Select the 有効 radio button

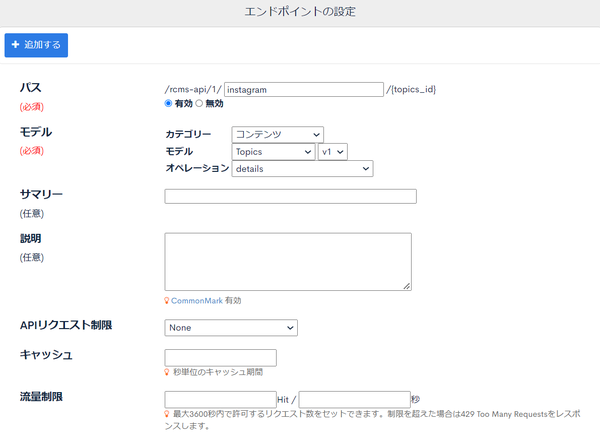point(168,103)
